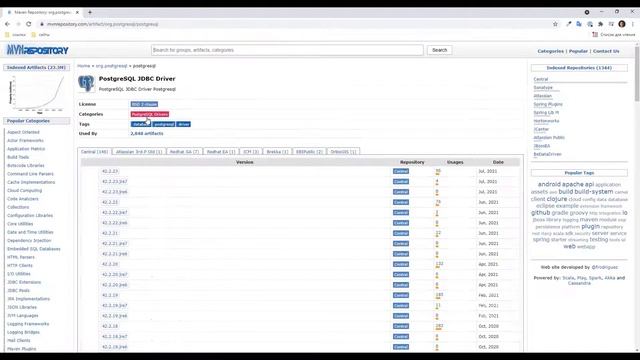Click the site lock icon in address bar

click(42, 24)
